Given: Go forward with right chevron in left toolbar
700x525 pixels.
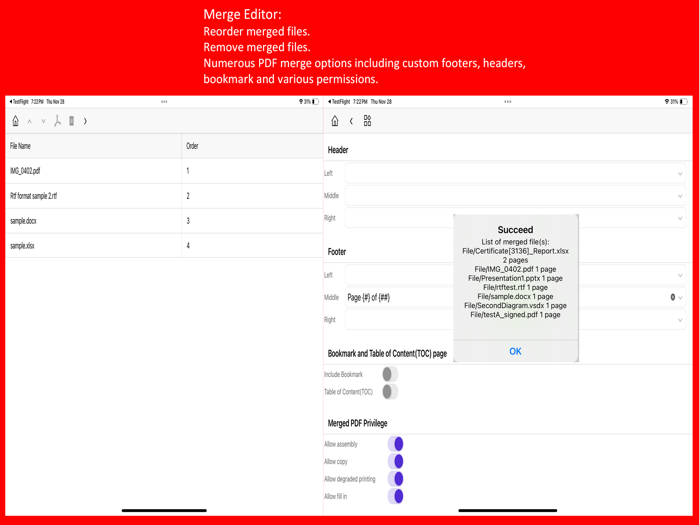Looking at the screenshot, I should [85, 121].
